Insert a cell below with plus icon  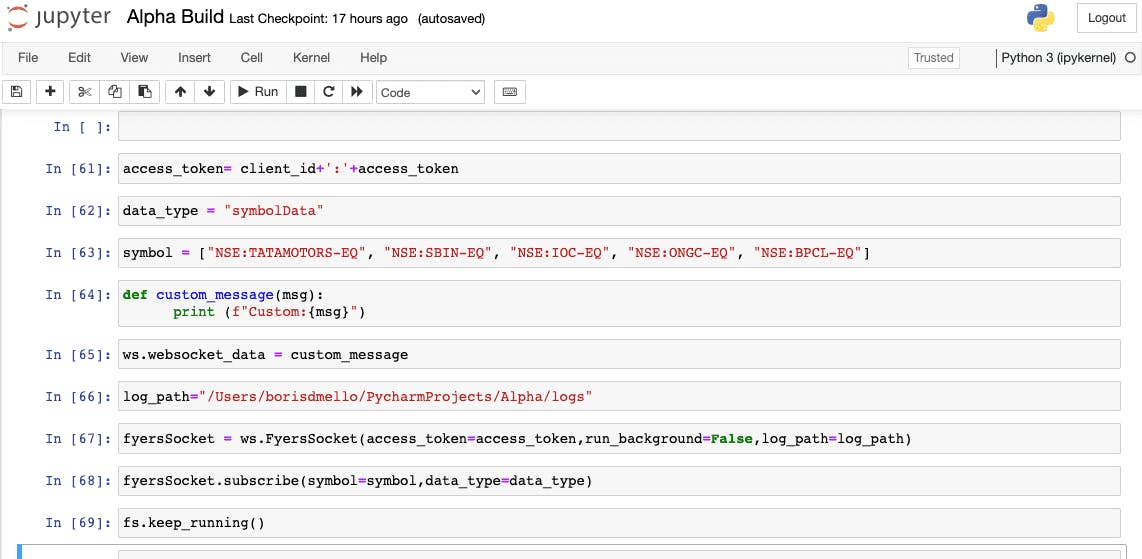pyautogui.click(x=50, y=92)
